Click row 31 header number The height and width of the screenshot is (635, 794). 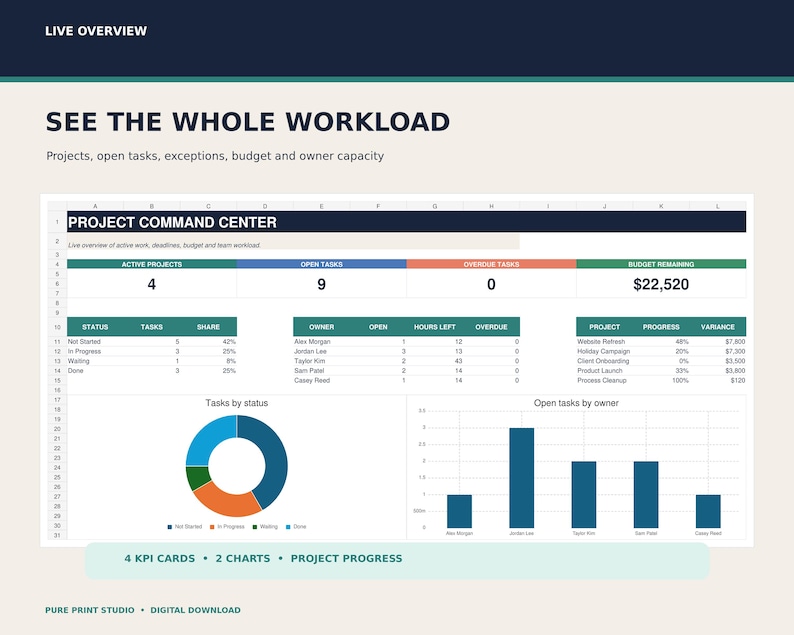pyautogui.click(x=57, y=535)
